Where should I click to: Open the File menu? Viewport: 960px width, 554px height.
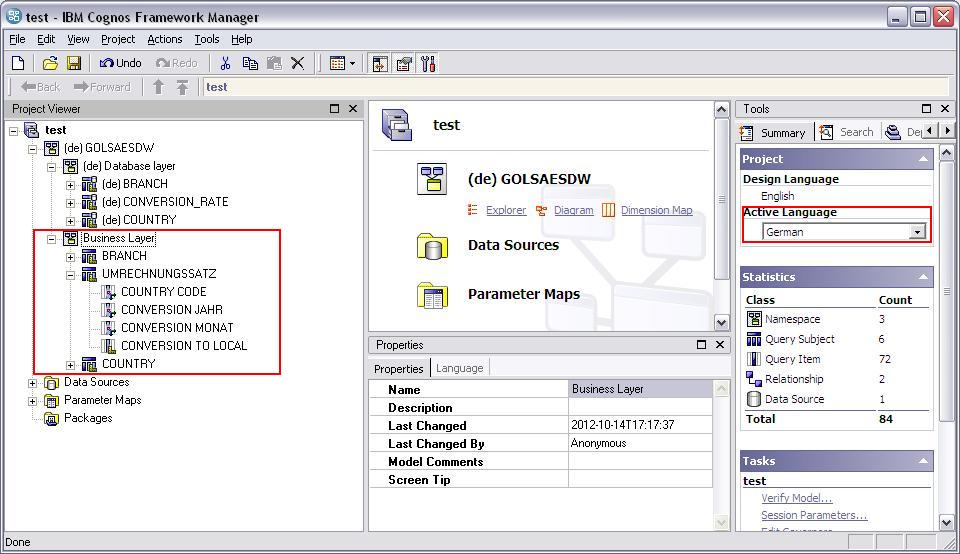[17, 39]
